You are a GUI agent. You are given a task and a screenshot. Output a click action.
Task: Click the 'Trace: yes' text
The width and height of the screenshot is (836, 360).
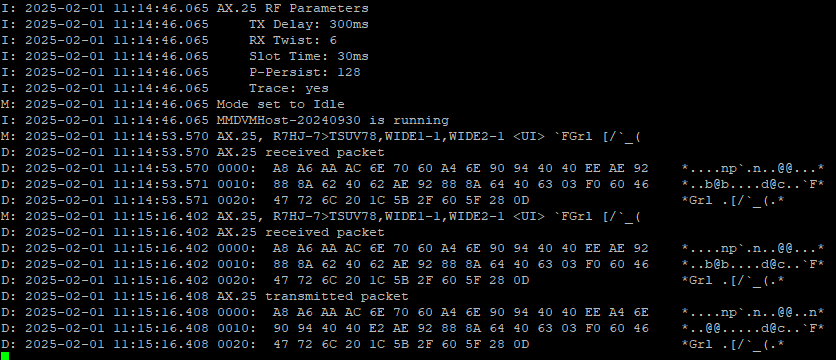pyautogui.click(x=288, y=89)
